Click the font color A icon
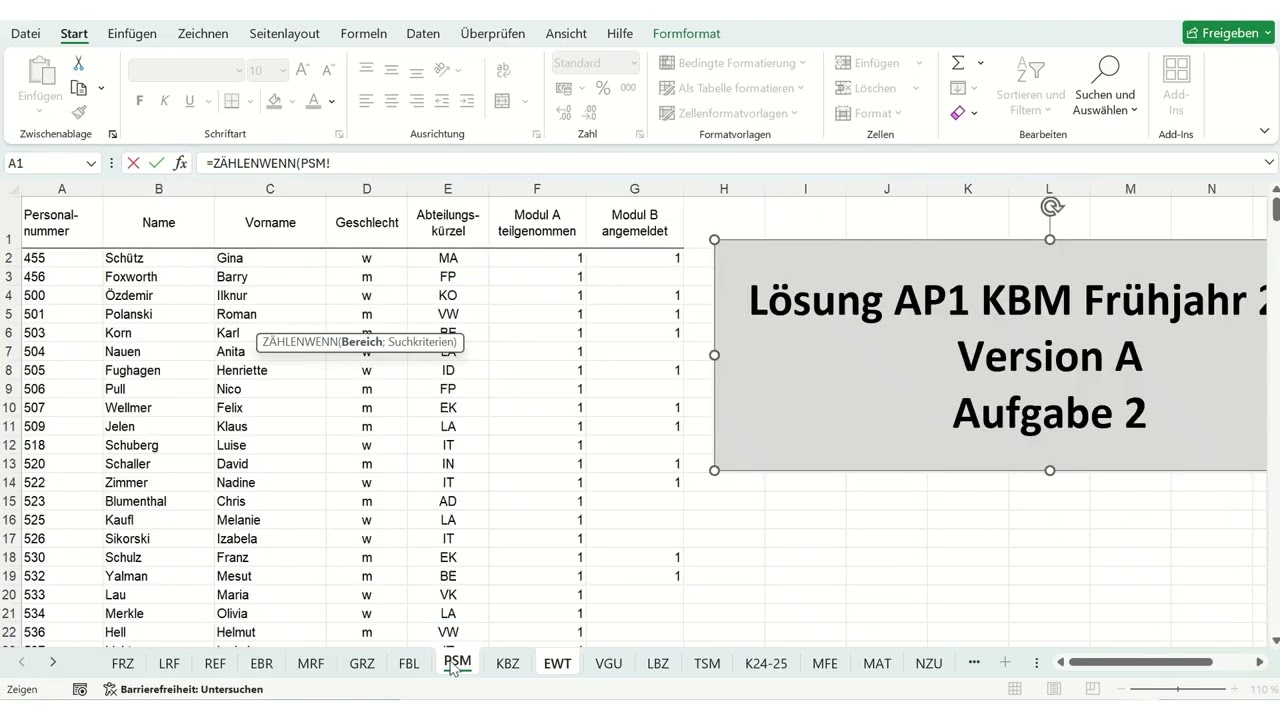This screenshot has width=1280, height=720. pyautogui.click(x=313, y=101)
